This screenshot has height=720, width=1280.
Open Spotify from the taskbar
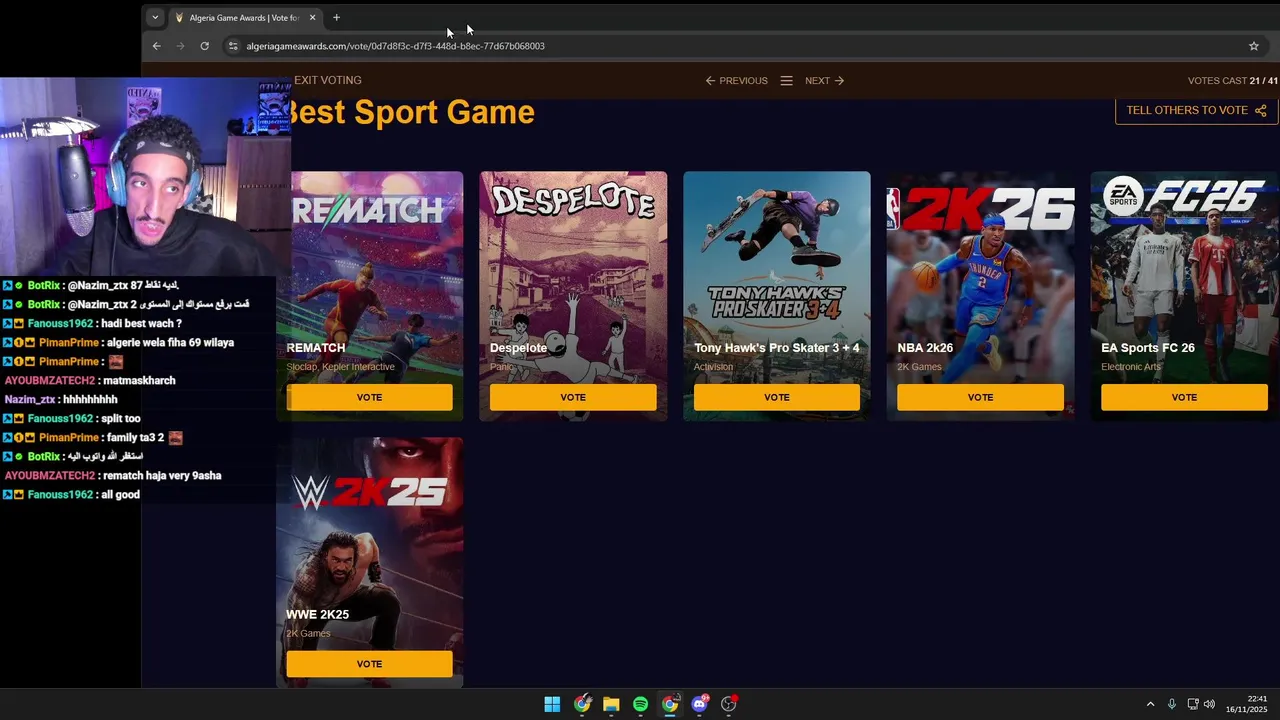[x=640, y=704]
